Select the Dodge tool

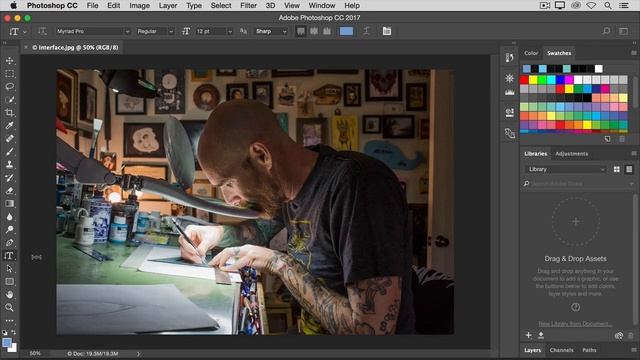pyautogui.click(x=9, y=229)
